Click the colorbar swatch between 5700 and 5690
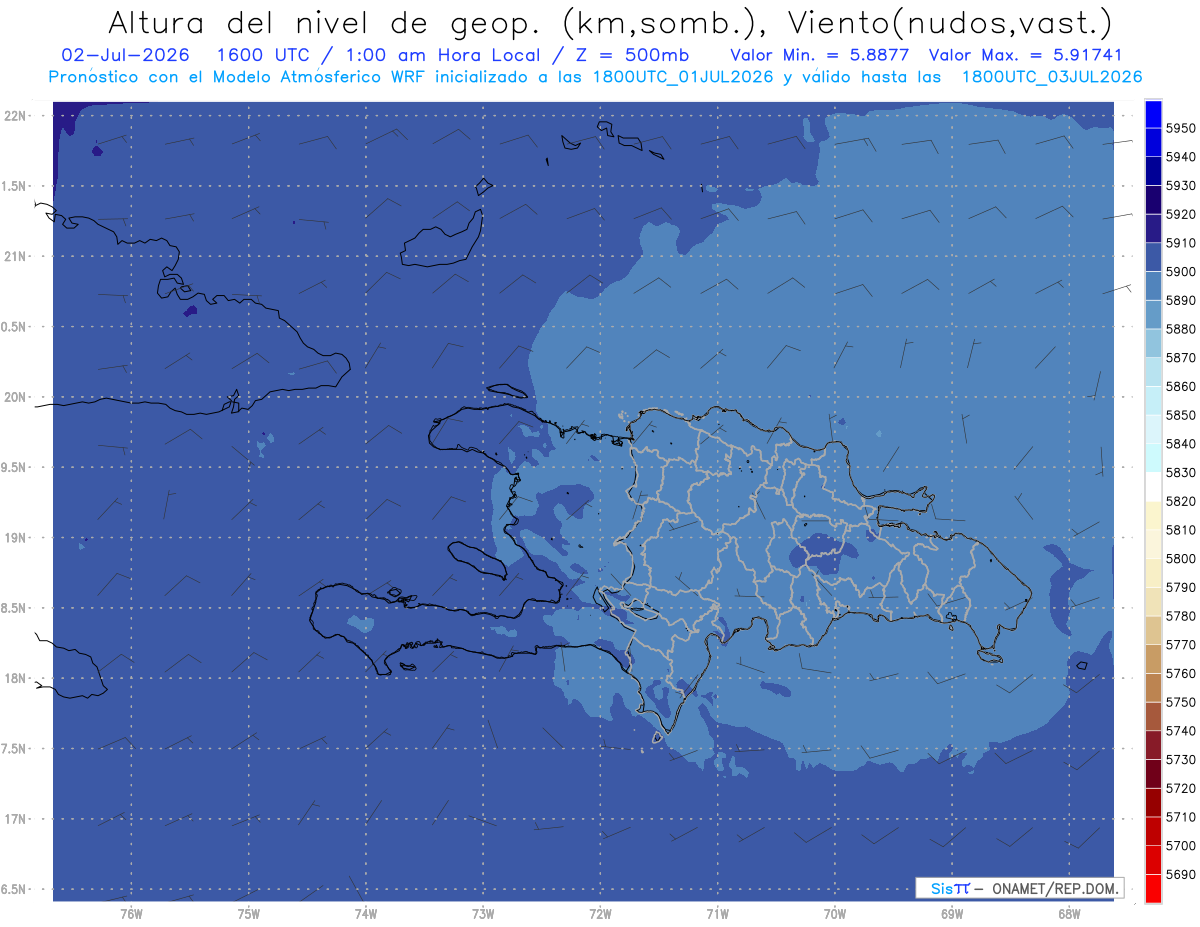 (x=1153, y=860)
